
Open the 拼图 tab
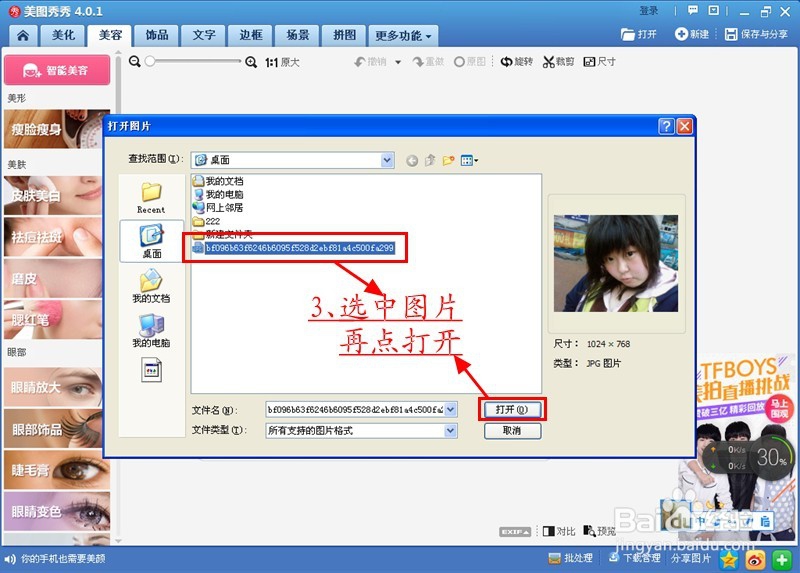pos(344,35)
